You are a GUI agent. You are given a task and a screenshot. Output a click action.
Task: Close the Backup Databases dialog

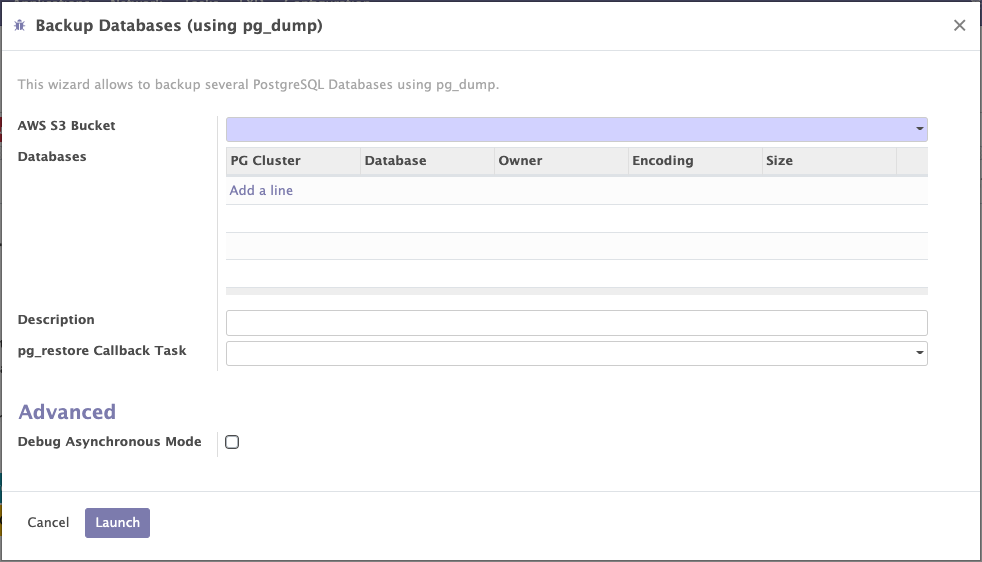[x=959, y=26]
